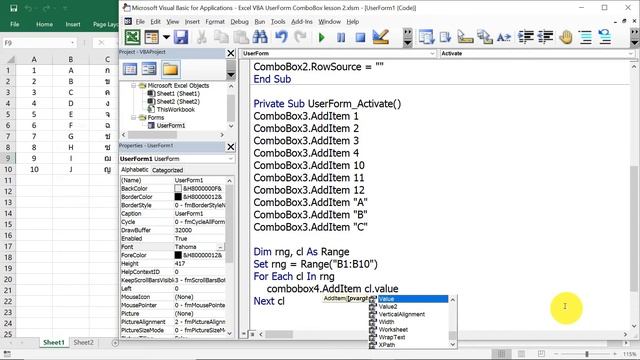Screen dimensions: 640x360
Task: Click the ForeColor black swatch value
Action: tap(178, 255)
